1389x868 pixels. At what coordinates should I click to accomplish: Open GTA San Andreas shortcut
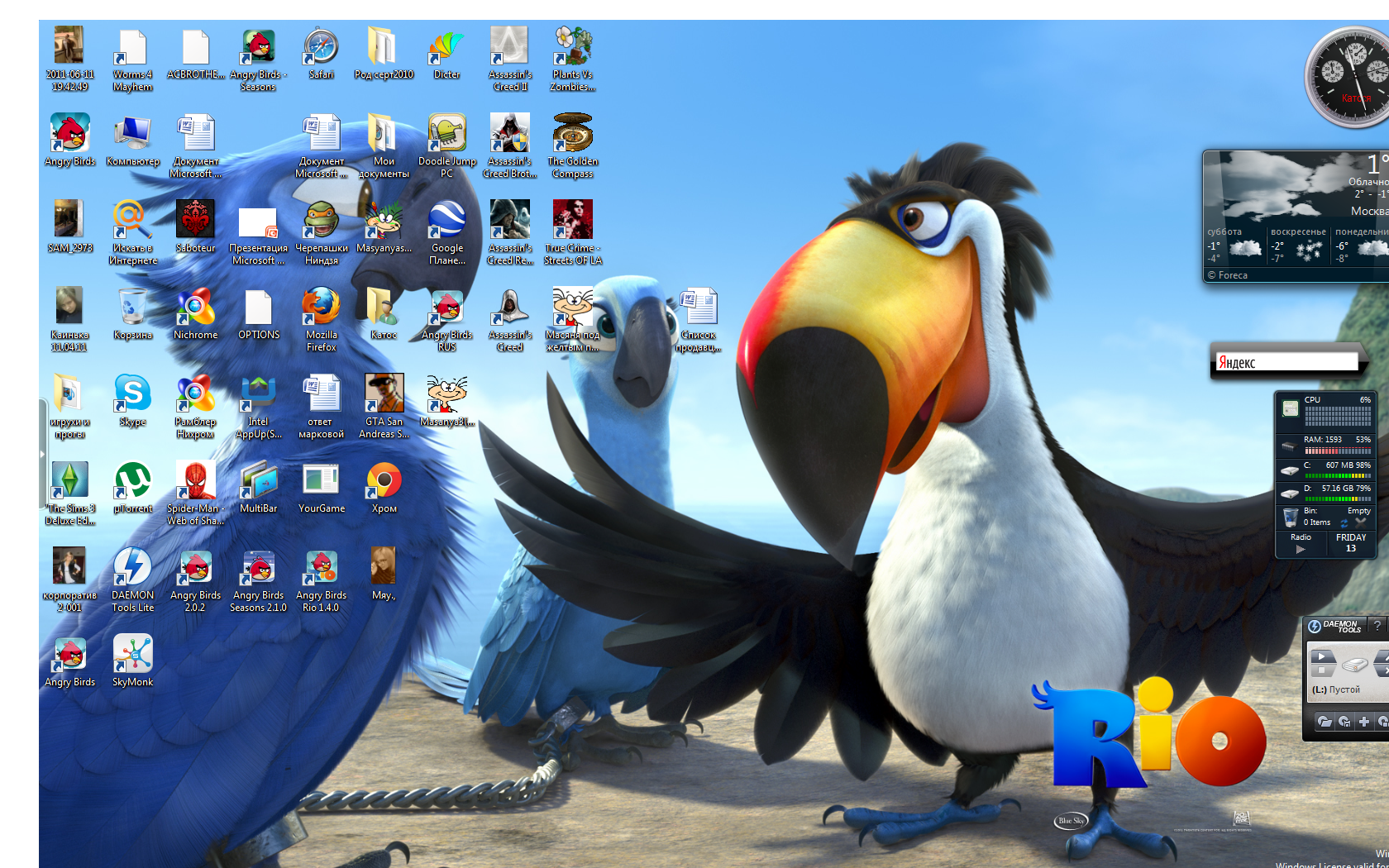384,406
